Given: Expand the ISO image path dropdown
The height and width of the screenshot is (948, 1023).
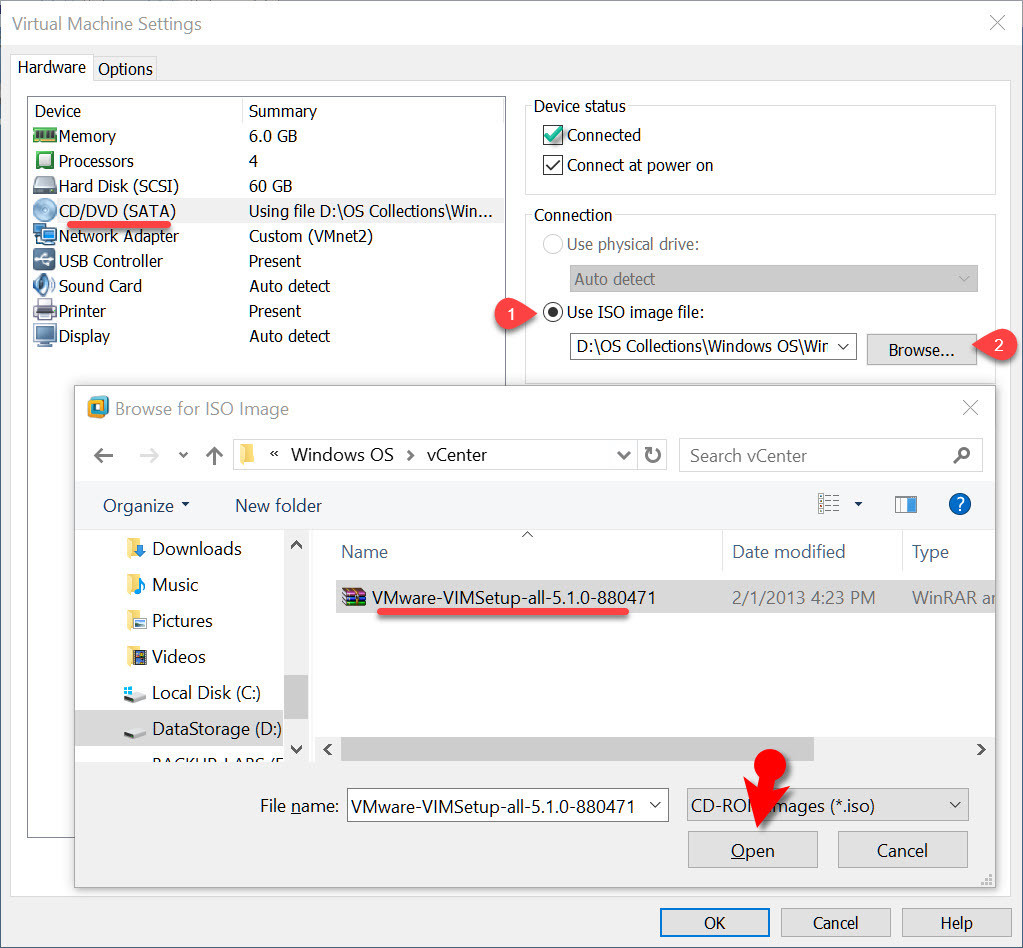Looking at the screenshot, I should click(x=843, y=346).
